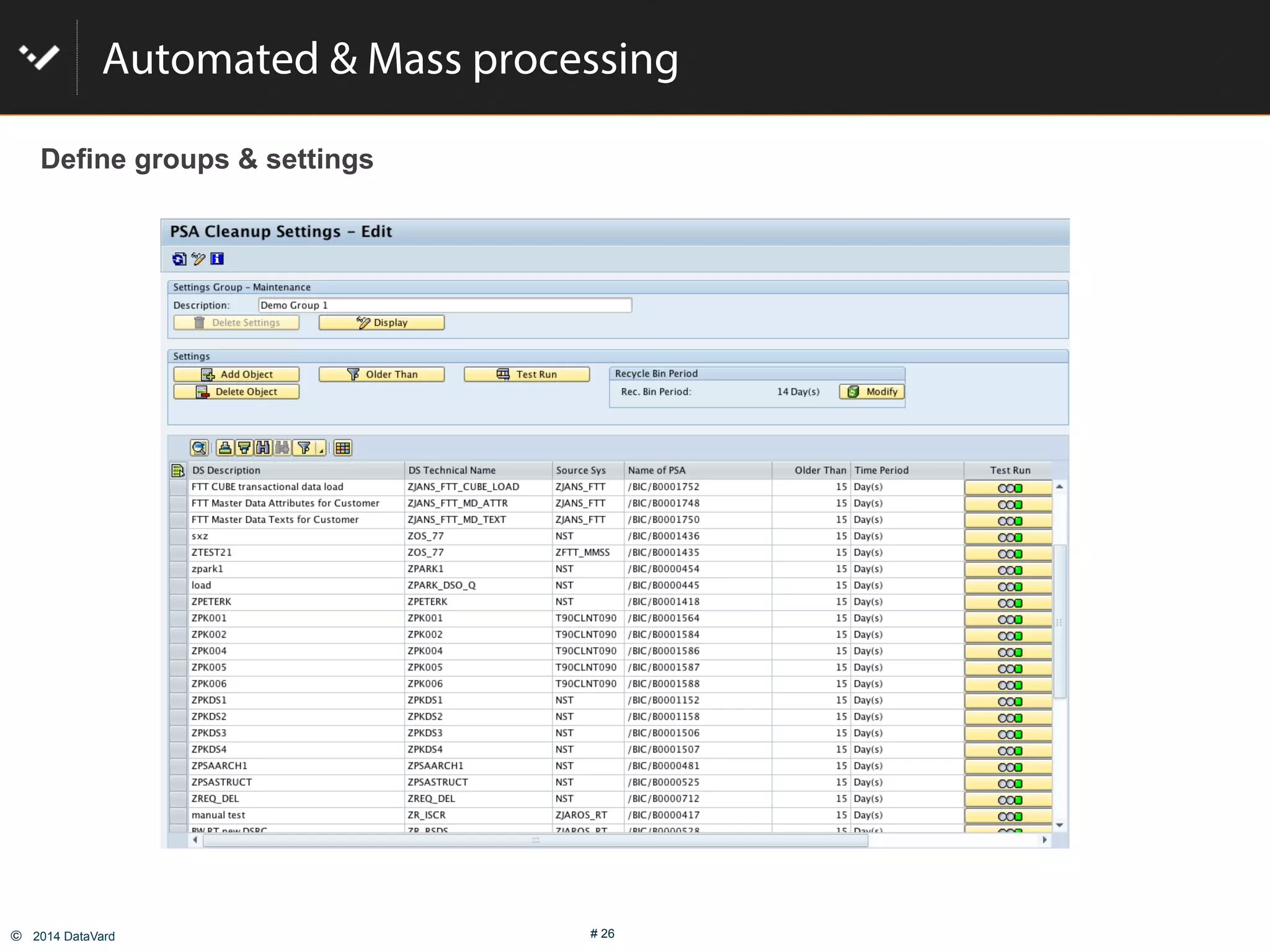Click the ALV details magnifier icon

pyautogui.click(x=199, y=447)
